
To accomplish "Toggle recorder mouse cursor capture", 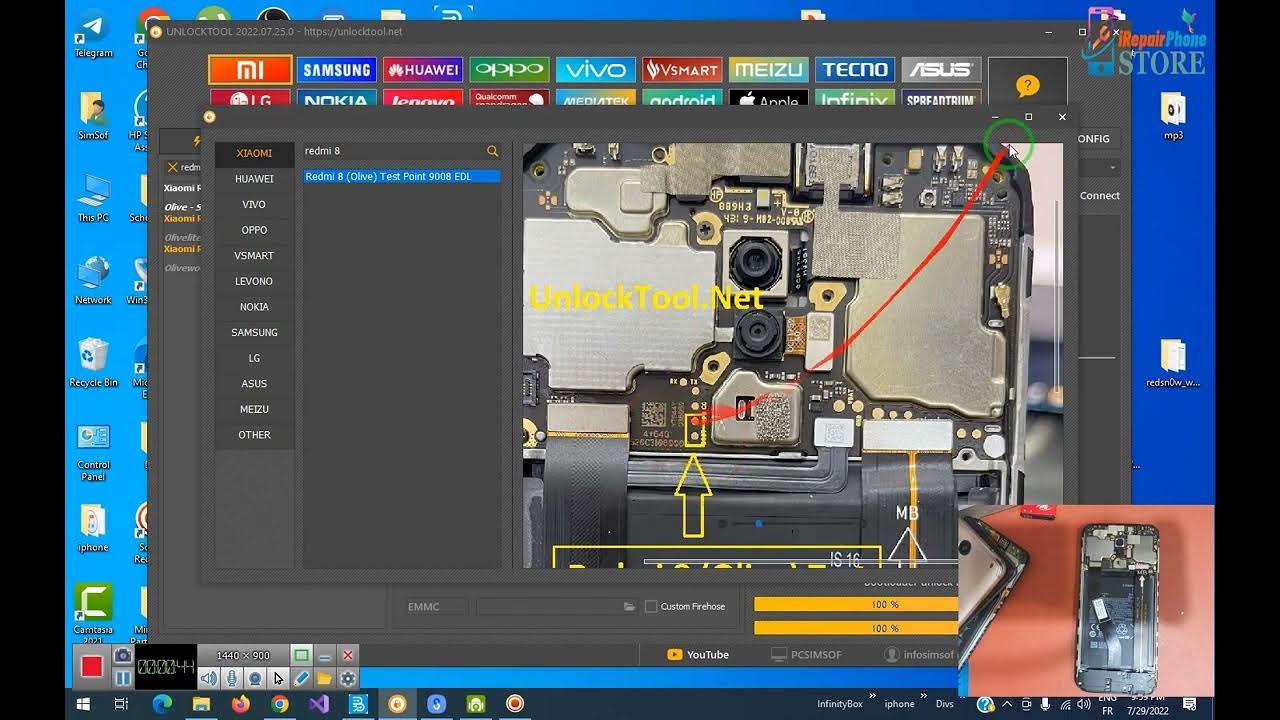I will pos(278,678).
